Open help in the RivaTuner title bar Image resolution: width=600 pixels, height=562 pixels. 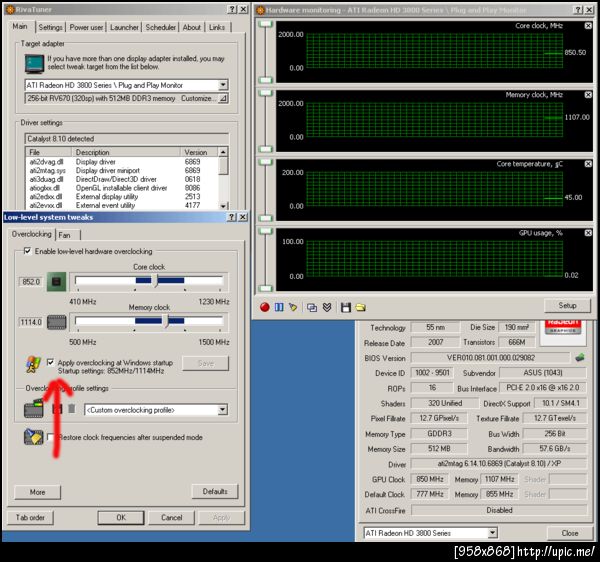pyautogui.click(x=232, y=10)
